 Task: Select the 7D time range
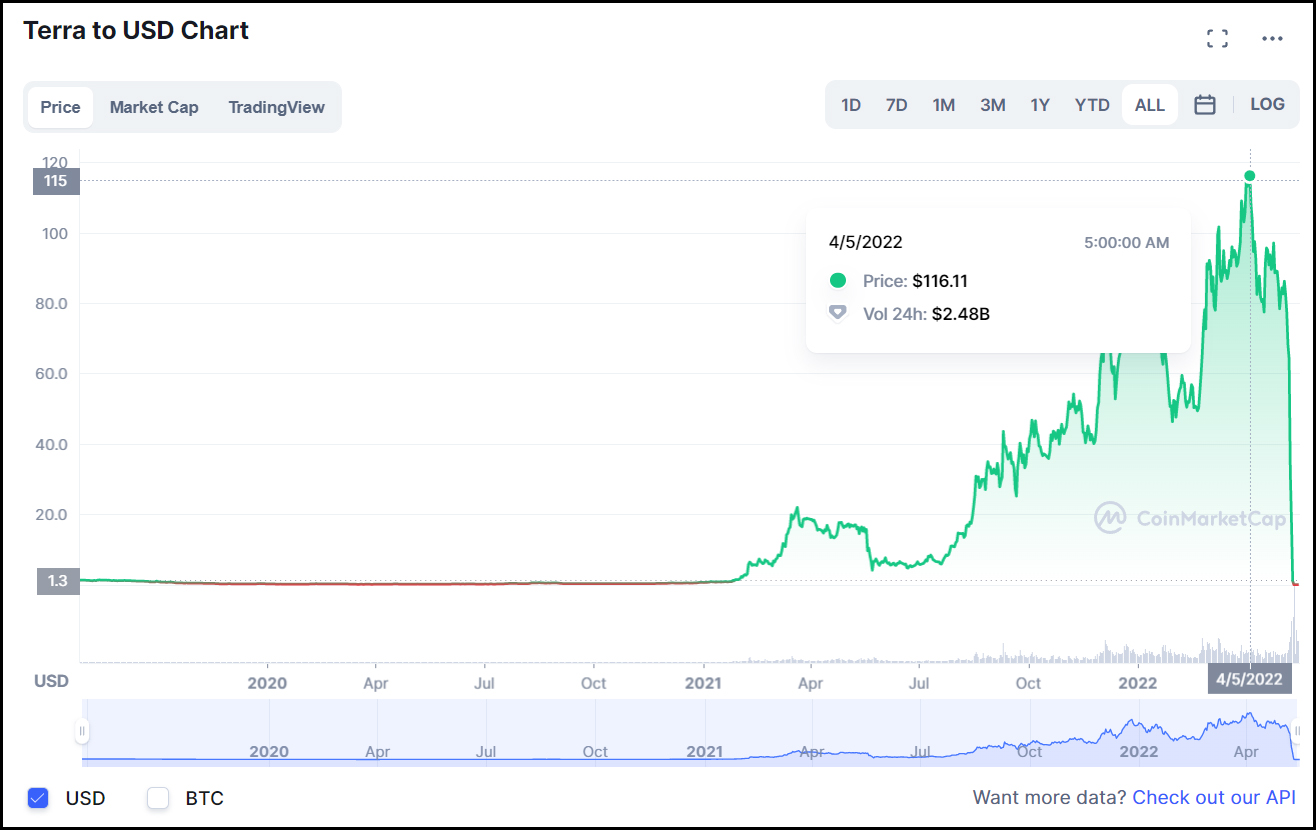click(x=896, y=103)
